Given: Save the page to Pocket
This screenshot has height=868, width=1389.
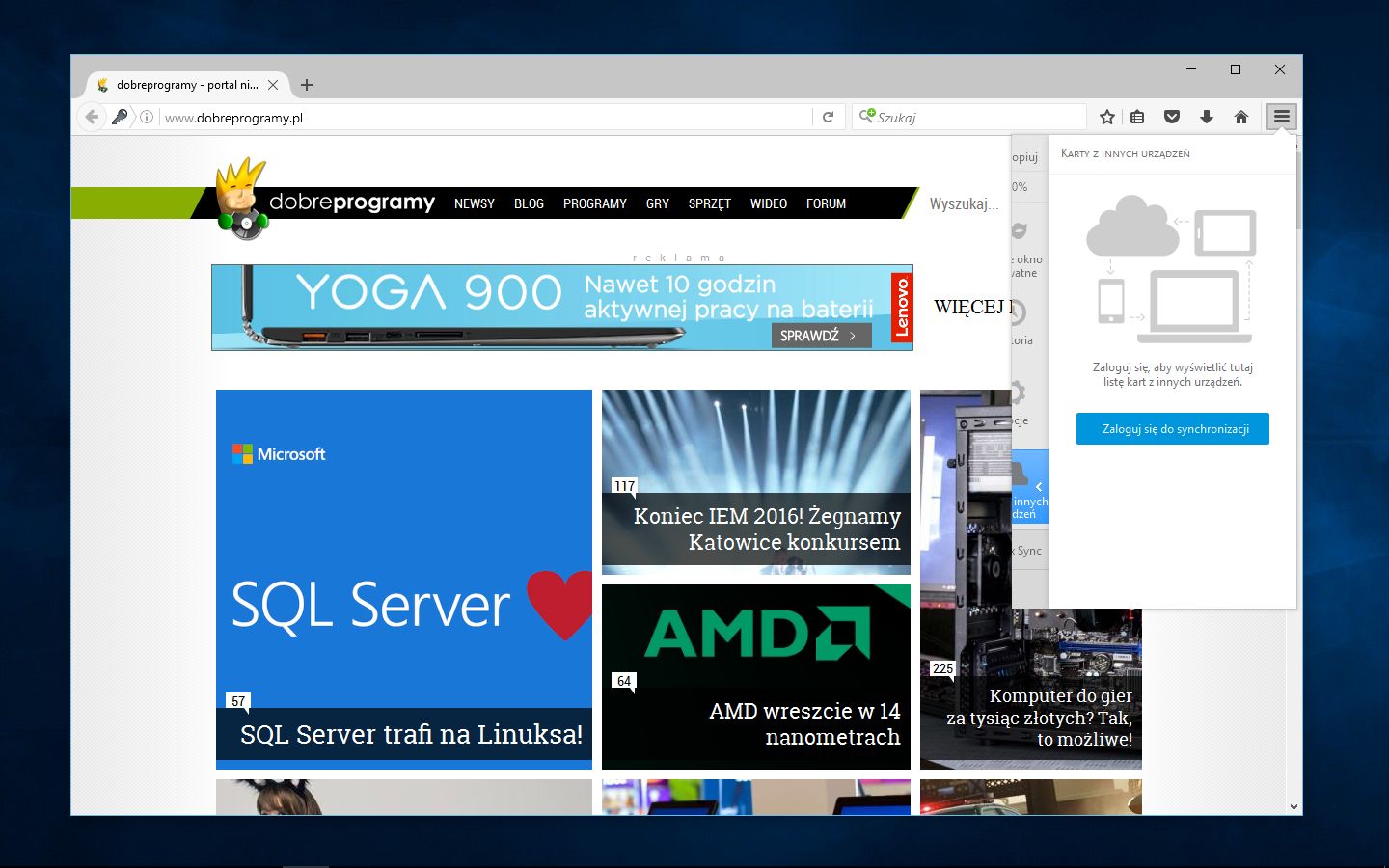Looking at the screenshot, I should pos(1172,117).
